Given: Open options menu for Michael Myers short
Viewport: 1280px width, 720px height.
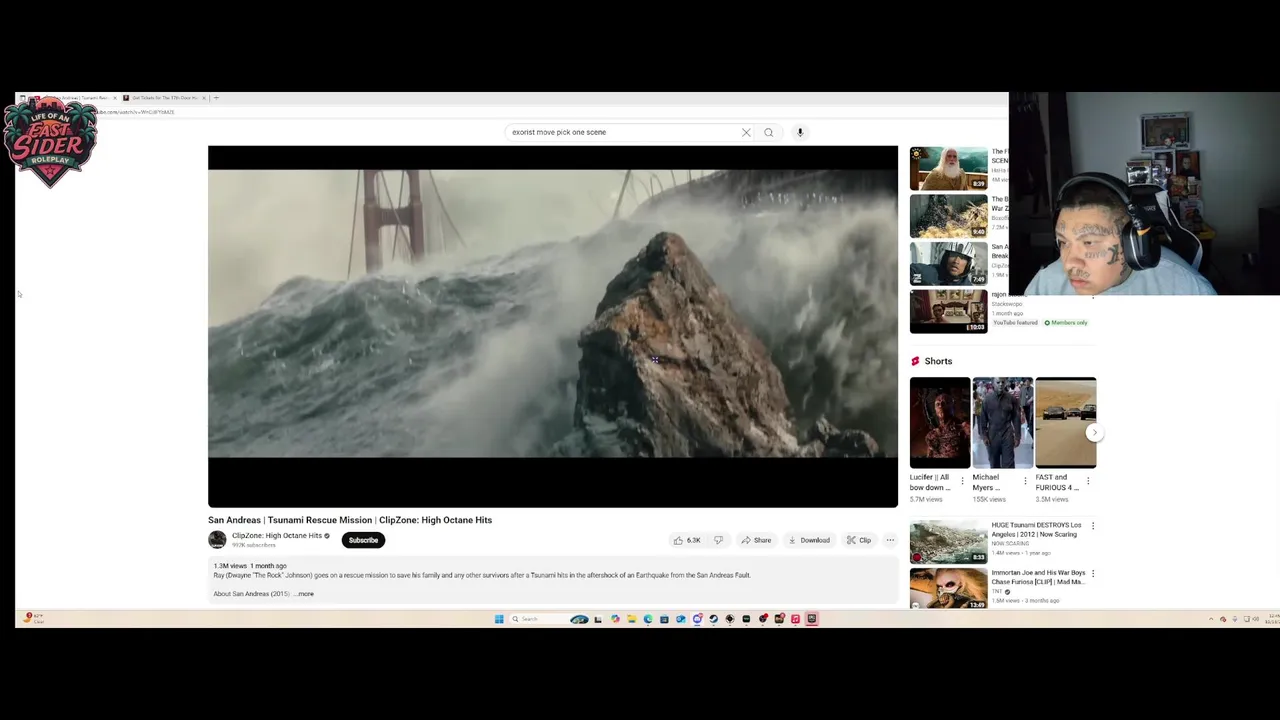Looking at the screenshot, I should coord(1025,481).
